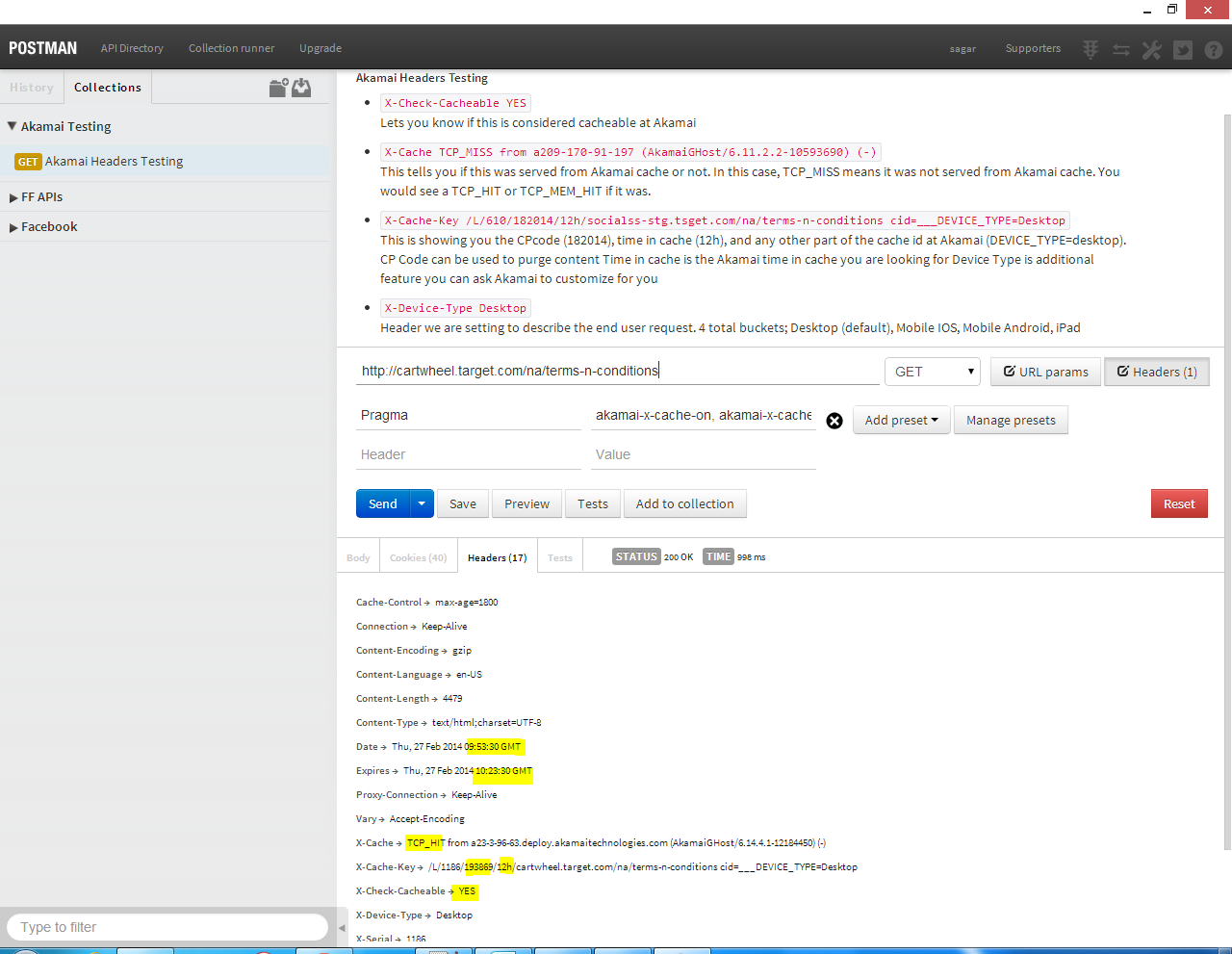Click the Akamai Headers Testing description title

[422, 78]
